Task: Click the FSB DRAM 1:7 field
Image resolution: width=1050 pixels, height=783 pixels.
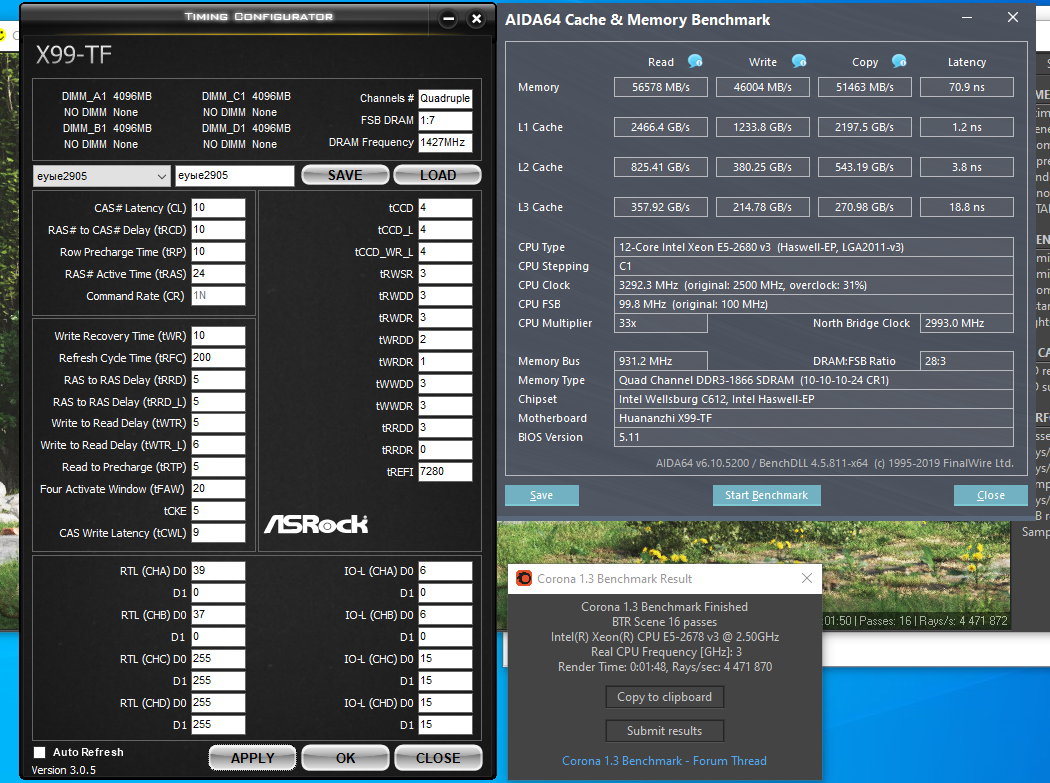Action: pyautogui.click(x=445, y=121)
